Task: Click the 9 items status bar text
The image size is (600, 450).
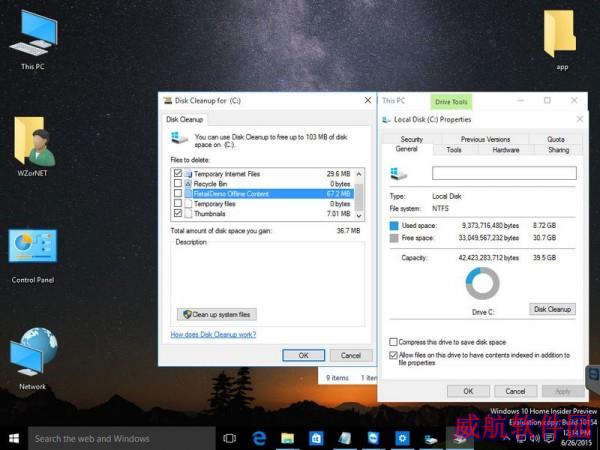Action: [x=337, y=378]
